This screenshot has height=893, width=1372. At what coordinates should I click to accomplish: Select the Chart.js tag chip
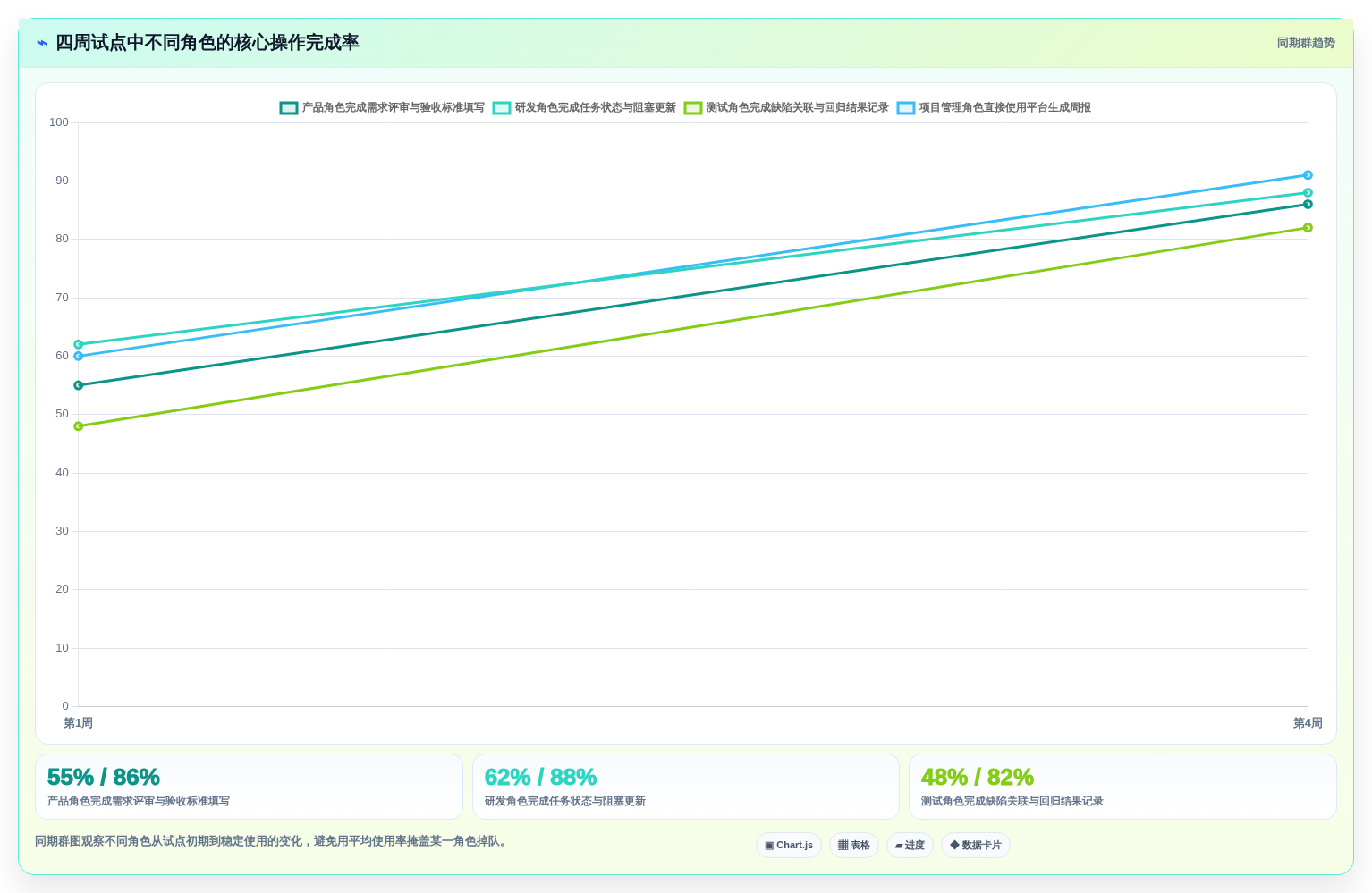coord(789,846)
